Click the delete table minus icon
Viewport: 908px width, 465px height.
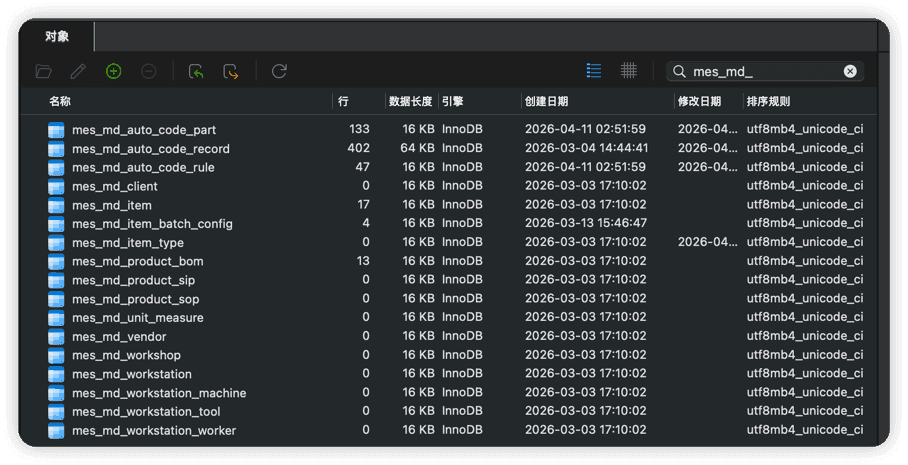[149, 71]
